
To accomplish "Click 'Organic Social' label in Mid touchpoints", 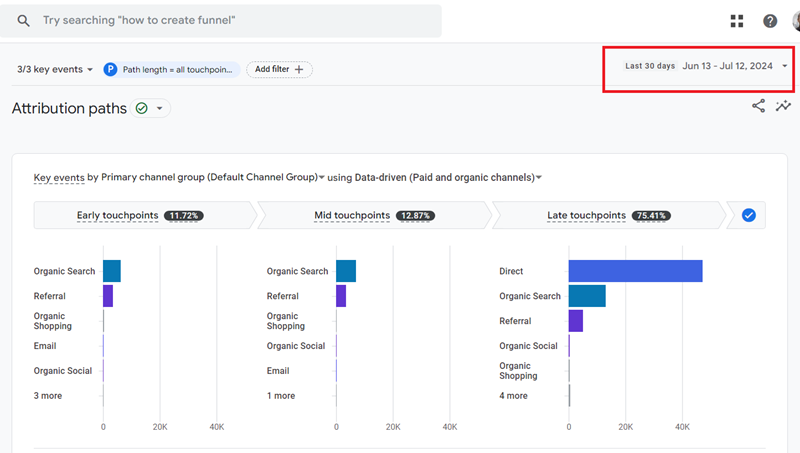I will pos(296,346).
